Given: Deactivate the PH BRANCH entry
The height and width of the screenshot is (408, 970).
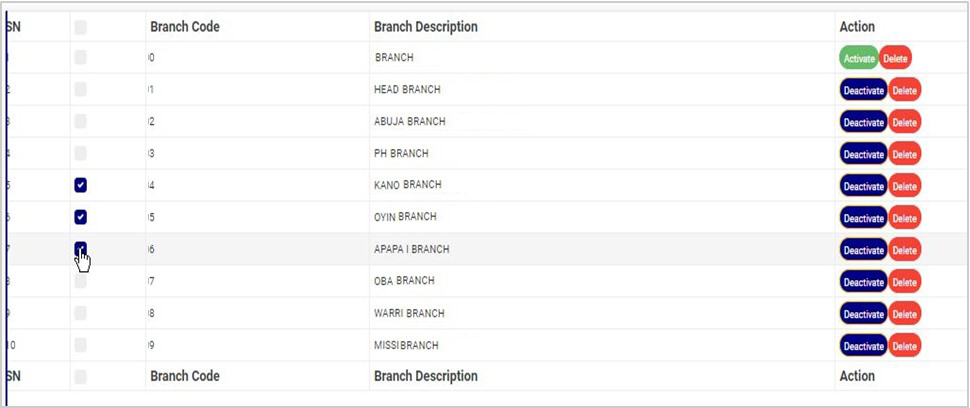Looking at the screenshot, I should point(863,155).
